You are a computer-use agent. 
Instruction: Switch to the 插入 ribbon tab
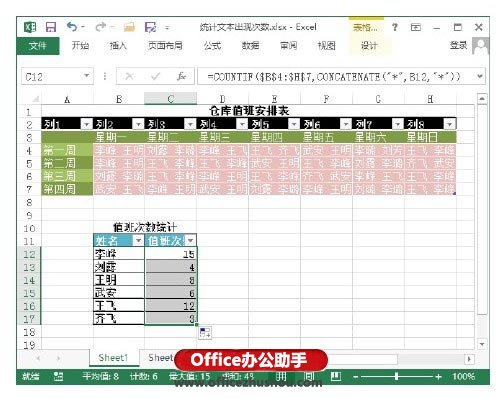(x=118, y=46)
